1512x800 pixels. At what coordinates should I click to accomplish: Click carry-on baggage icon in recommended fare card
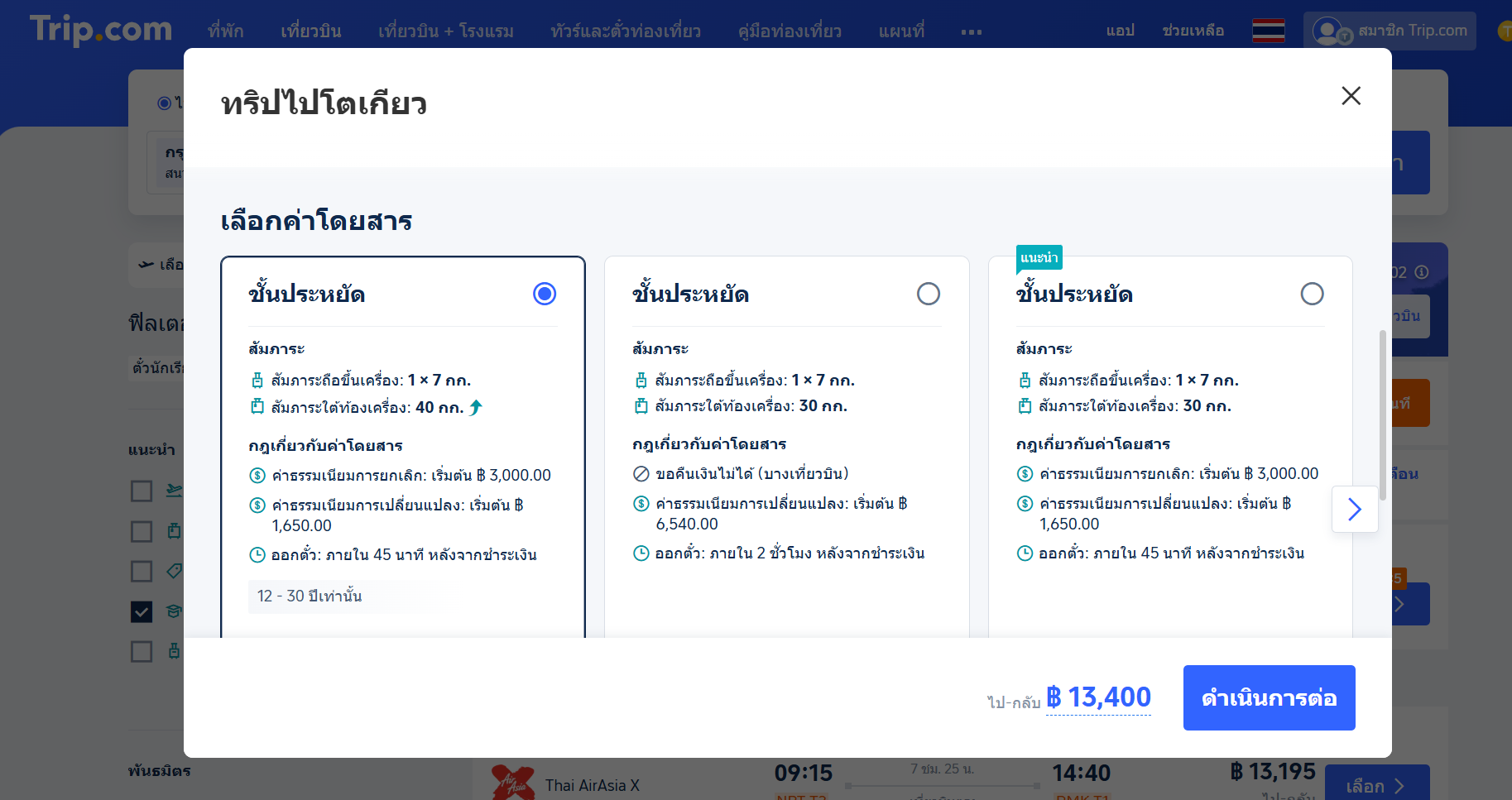[x=1025, y=381]
